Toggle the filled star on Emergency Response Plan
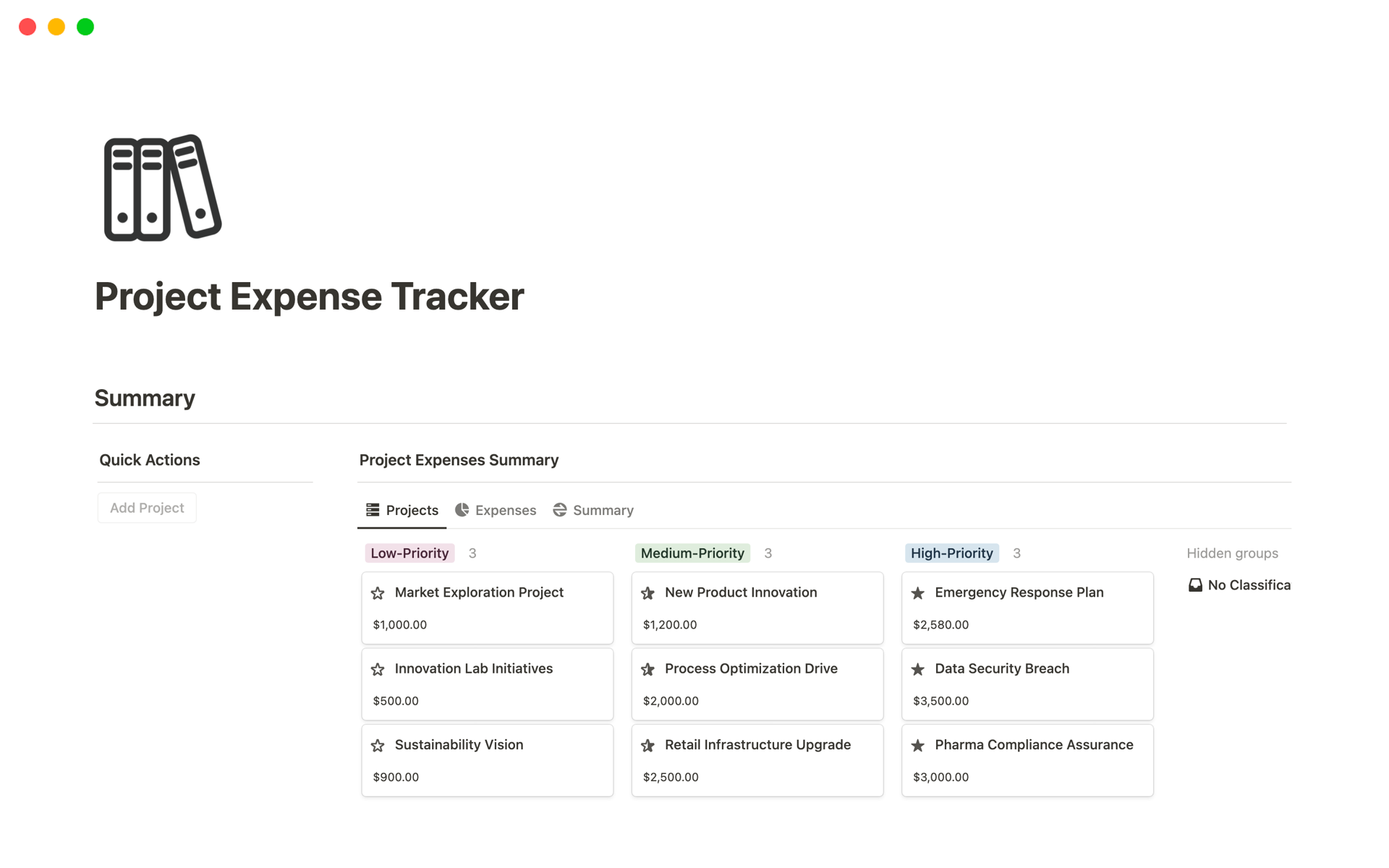Image resolution: width=1389 pixels, height=868 pixels. [918, 592]
